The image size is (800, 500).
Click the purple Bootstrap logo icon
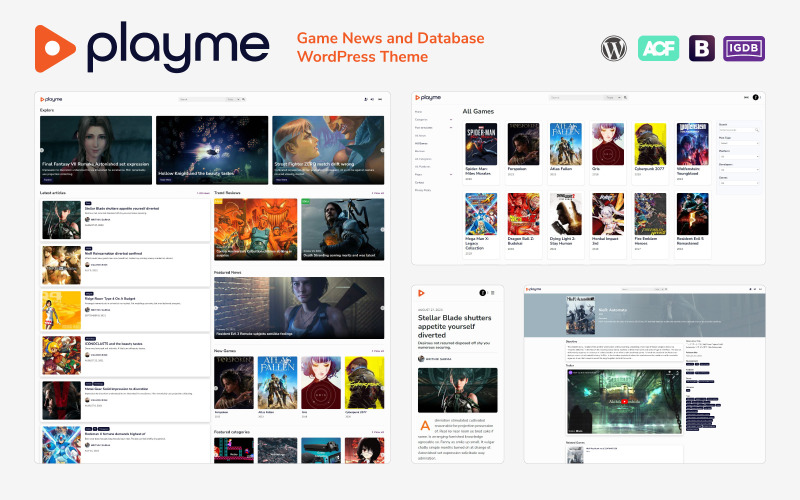pos(703,47)
